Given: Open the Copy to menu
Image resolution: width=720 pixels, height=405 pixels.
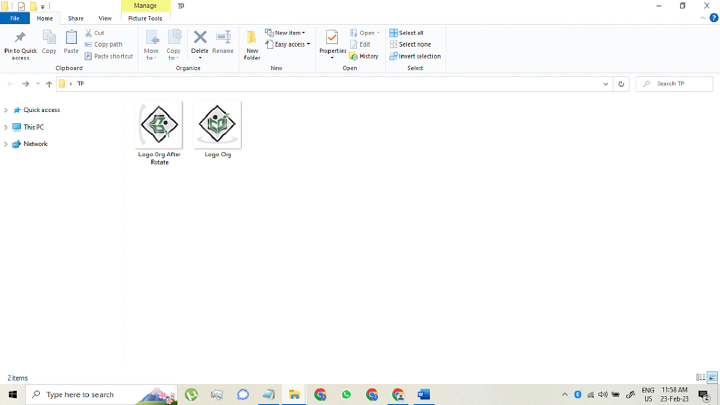Looking at the screenshot, I should coord(174,45).
